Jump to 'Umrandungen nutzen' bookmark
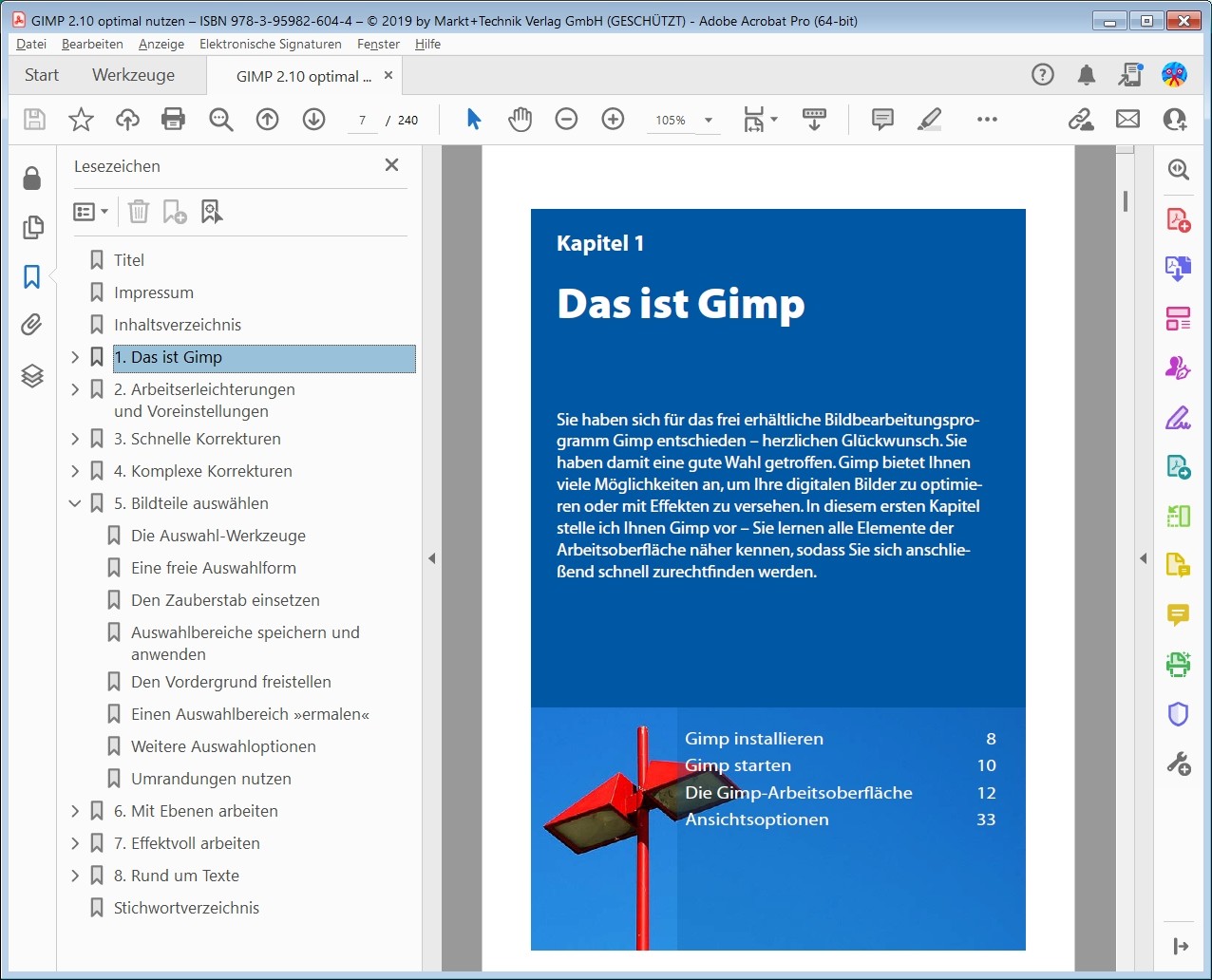Image resolution: width=1212 pixels, height=980 pixels. (211, 779)
